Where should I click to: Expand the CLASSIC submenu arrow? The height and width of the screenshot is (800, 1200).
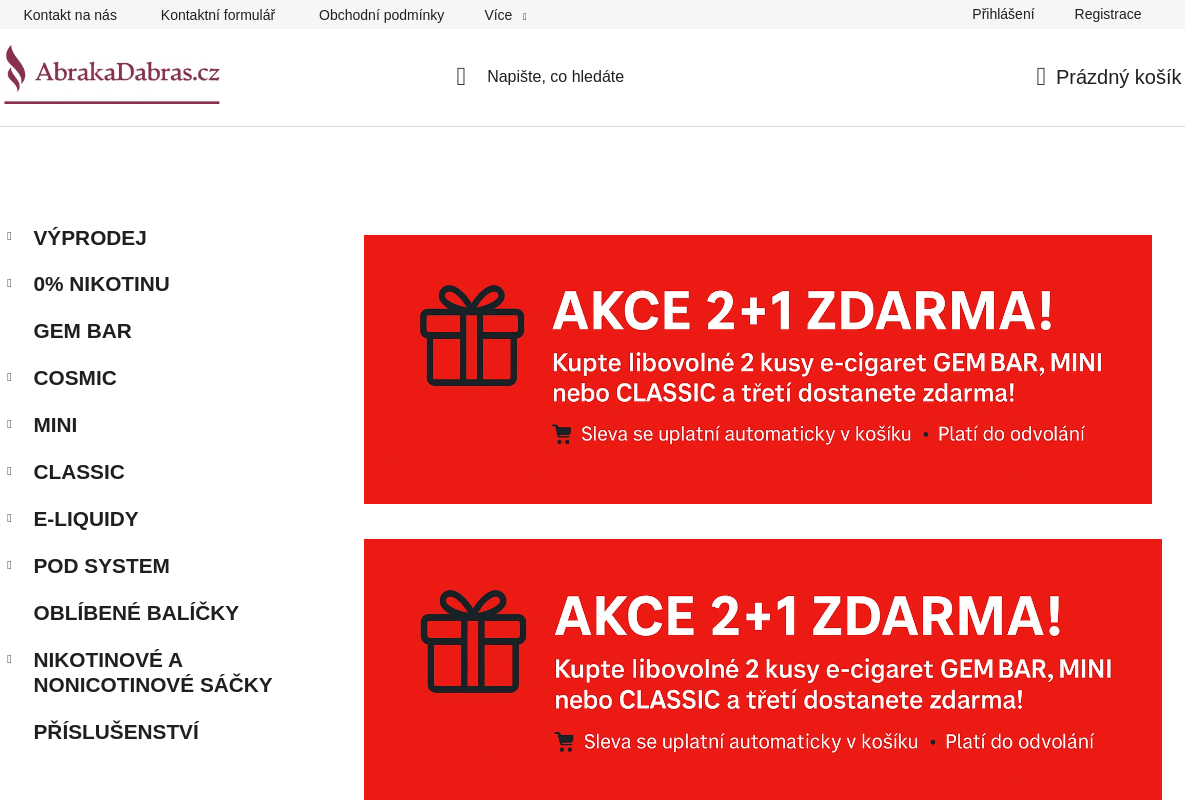(9, 471)
